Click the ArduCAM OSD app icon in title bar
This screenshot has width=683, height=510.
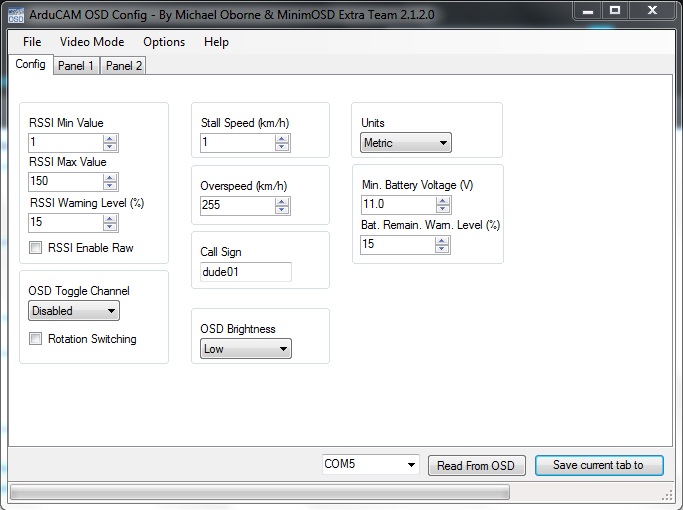(16, 15)
